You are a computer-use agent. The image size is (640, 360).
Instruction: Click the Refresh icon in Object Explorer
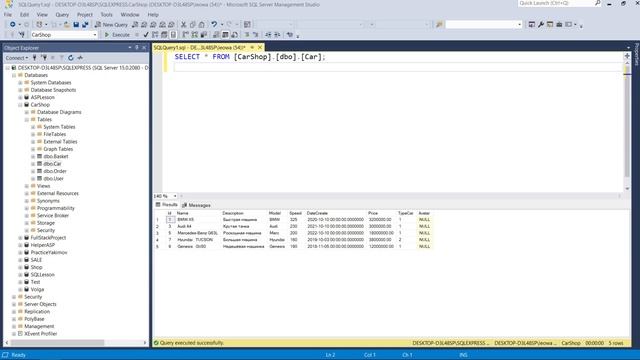(x=71, y=58)
